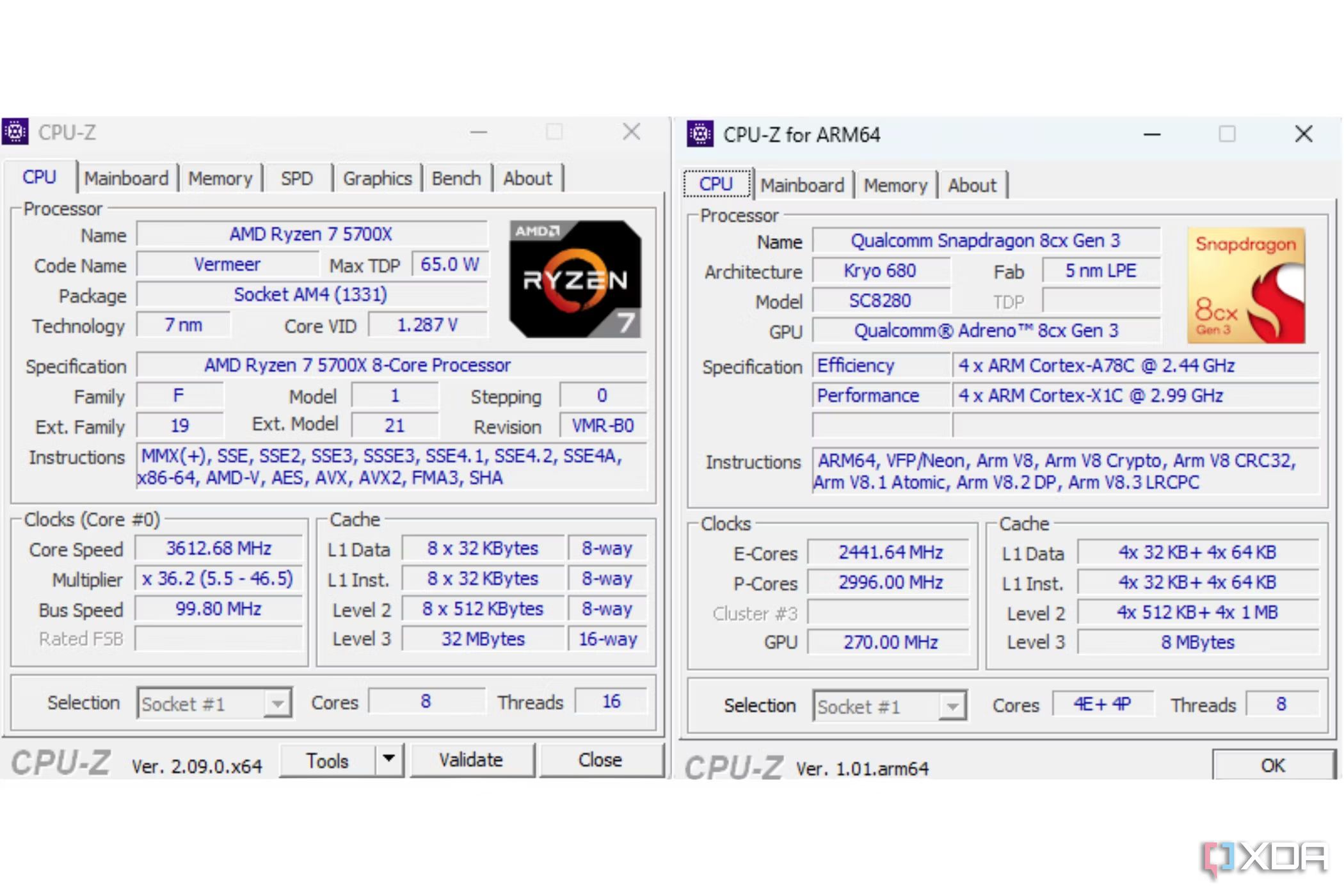Switch to the SPD tab

click(x=296, y=178)
